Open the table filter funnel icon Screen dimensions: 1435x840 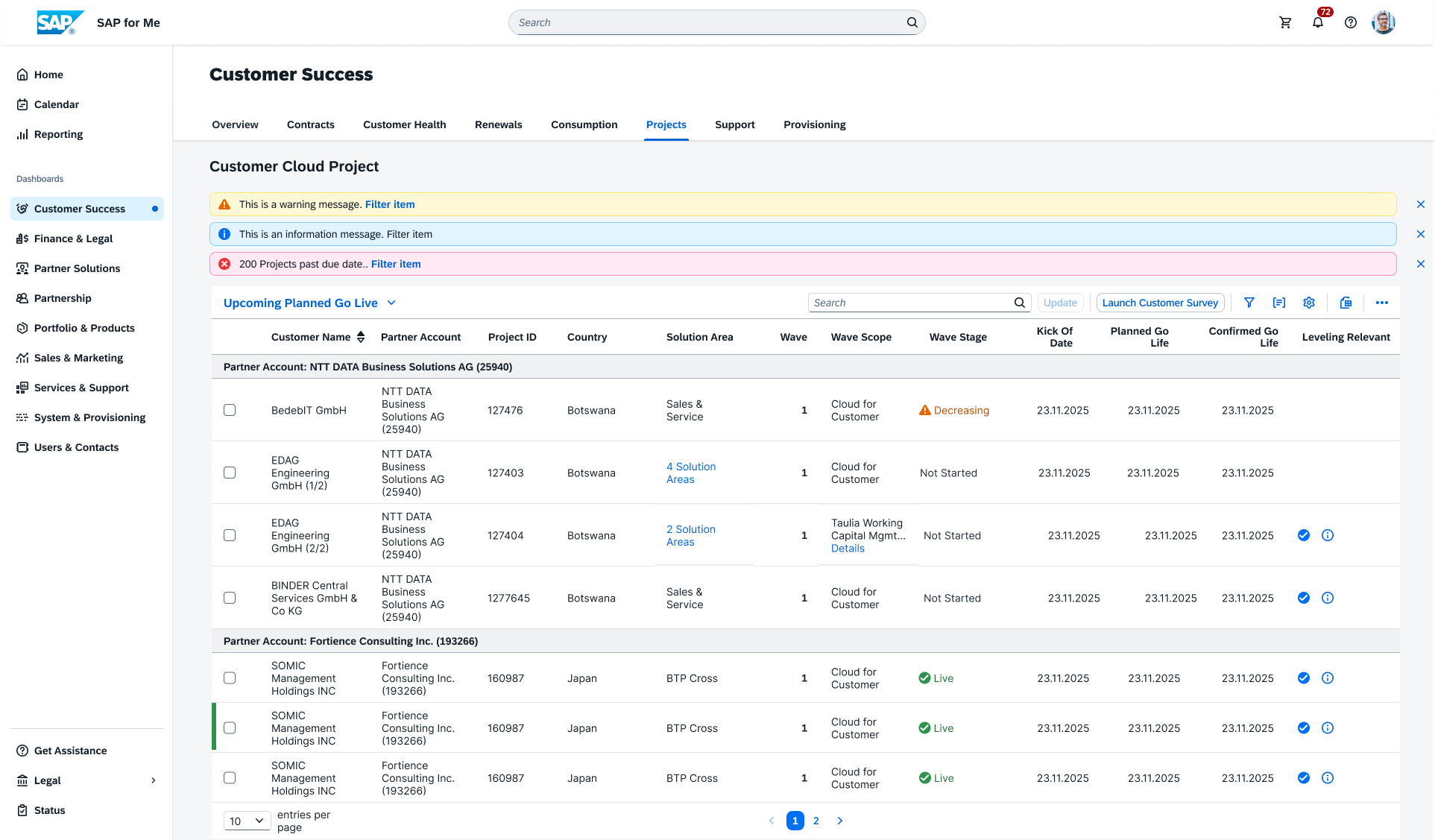pos(1249,303)
